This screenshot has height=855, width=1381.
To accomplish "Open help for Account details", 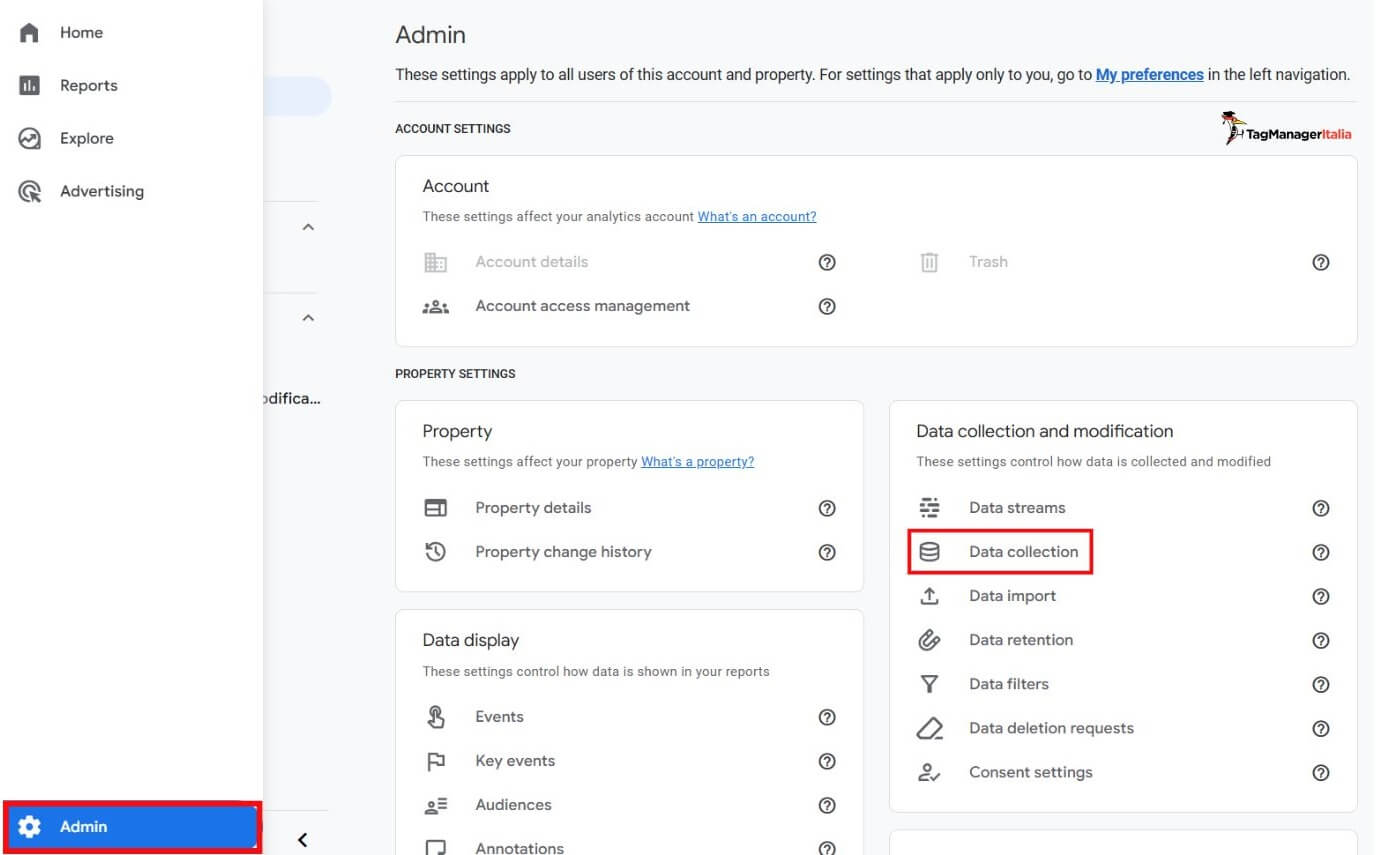I will pyautogui.click(x=827, y=262).
